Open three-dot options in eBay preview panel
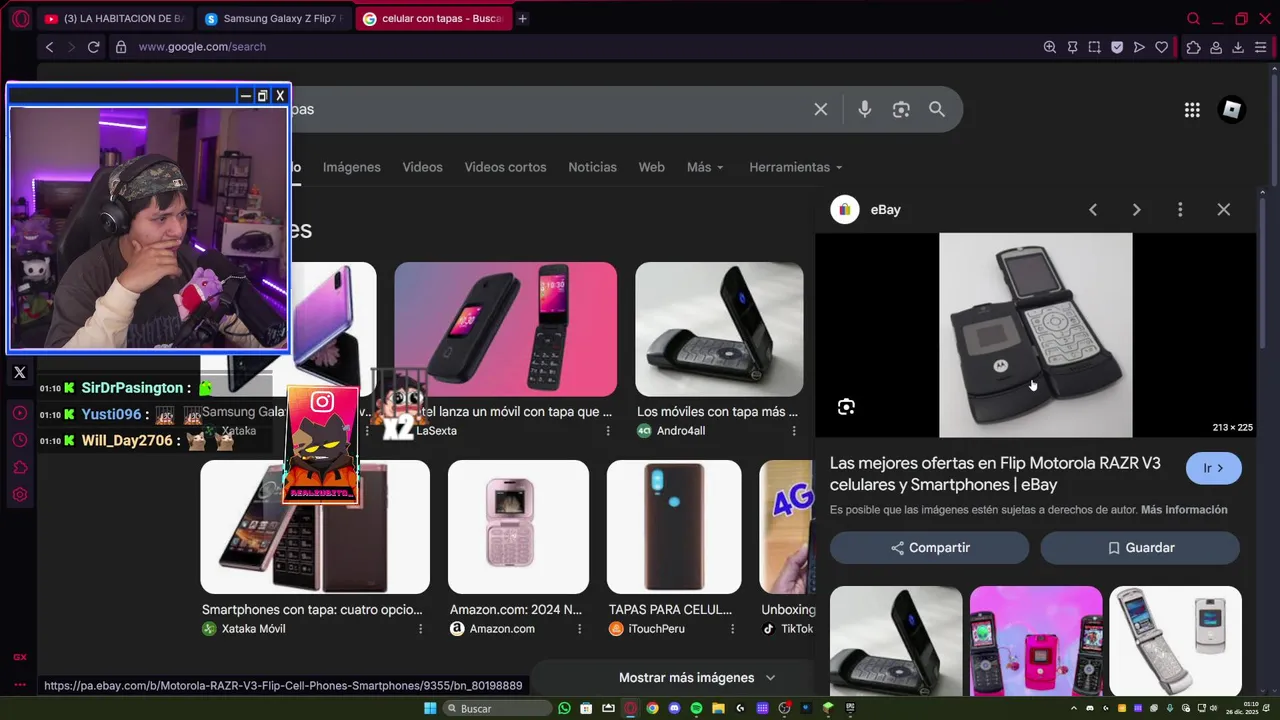Image resolution: width=1280 pixels, height=720 pixels. [1180, 209]
